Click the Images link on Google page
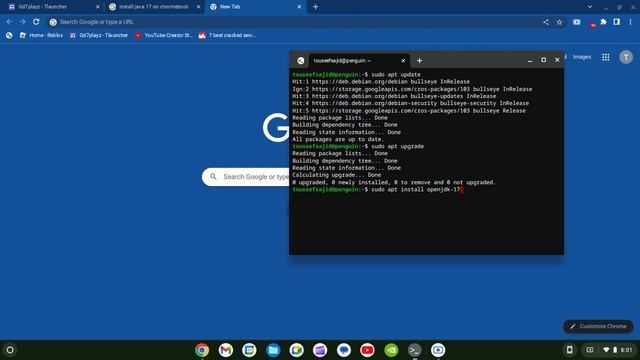This screenshot has height=360, width=640. pos(582,57)
